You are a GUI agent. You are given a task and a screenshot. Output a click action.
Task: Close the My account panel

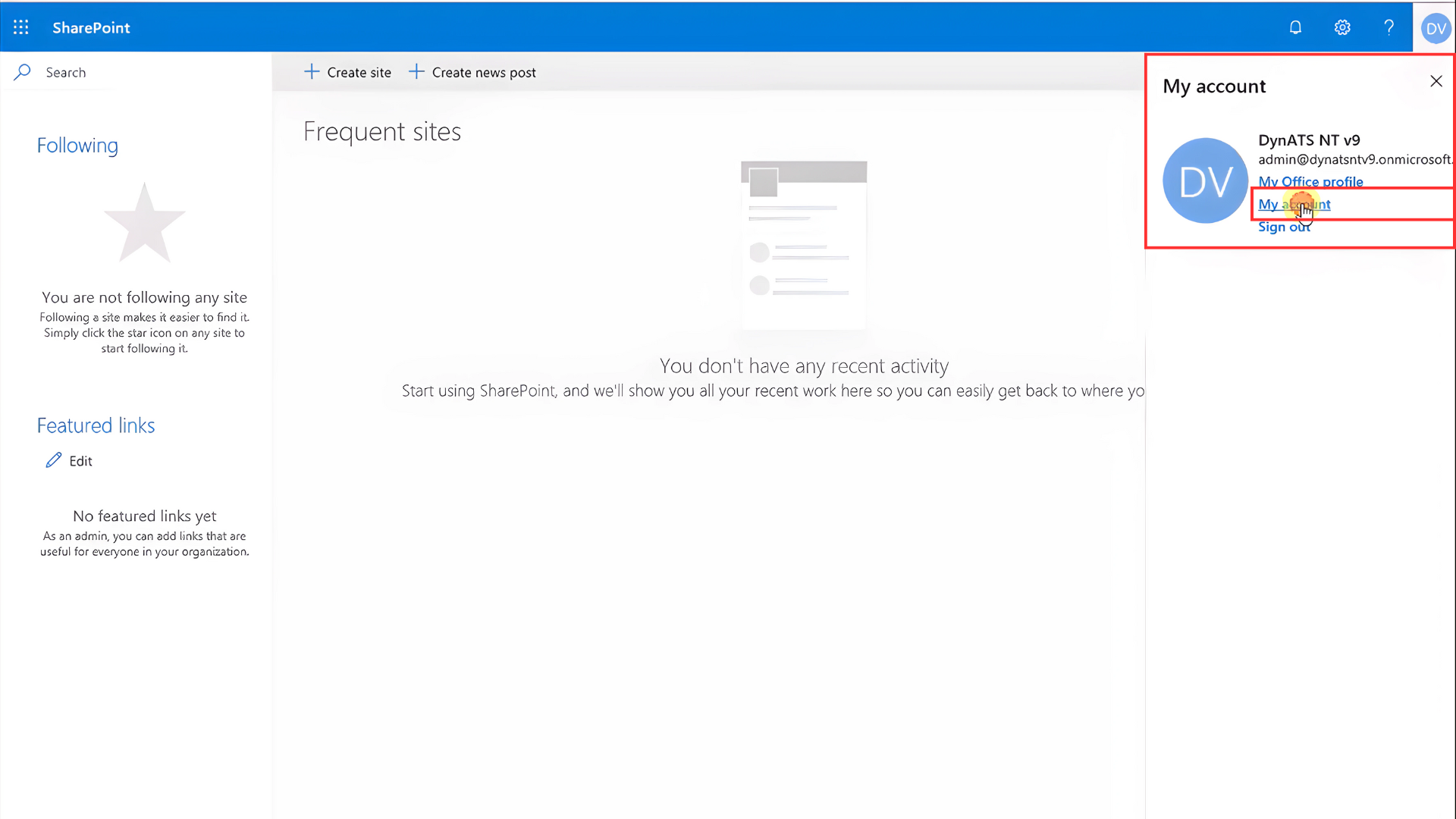pyautogui.click(x=1436, y=81)
